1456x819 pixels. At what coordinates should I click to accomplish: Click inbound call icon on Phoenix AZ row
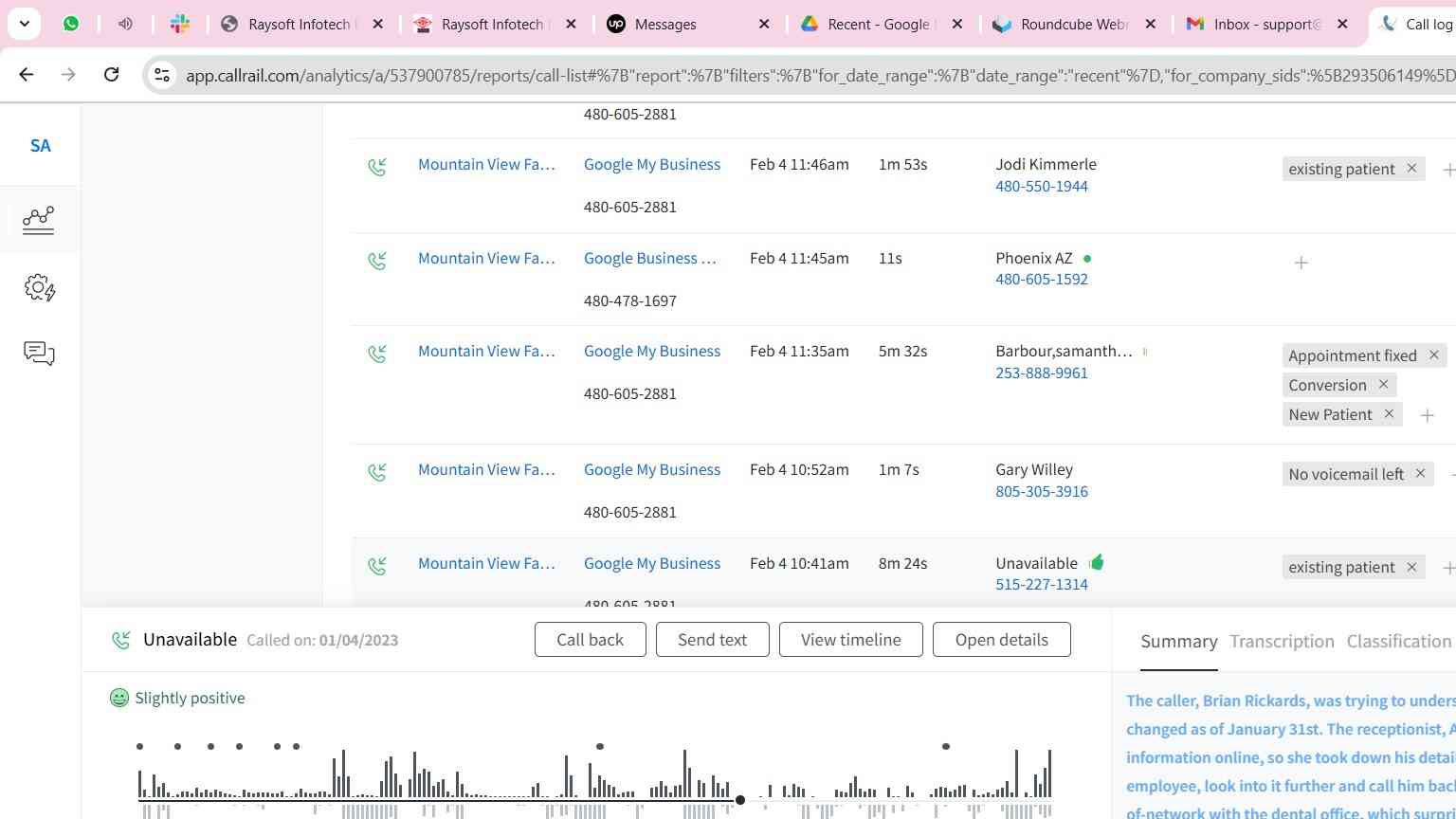(x=377, y=261)
